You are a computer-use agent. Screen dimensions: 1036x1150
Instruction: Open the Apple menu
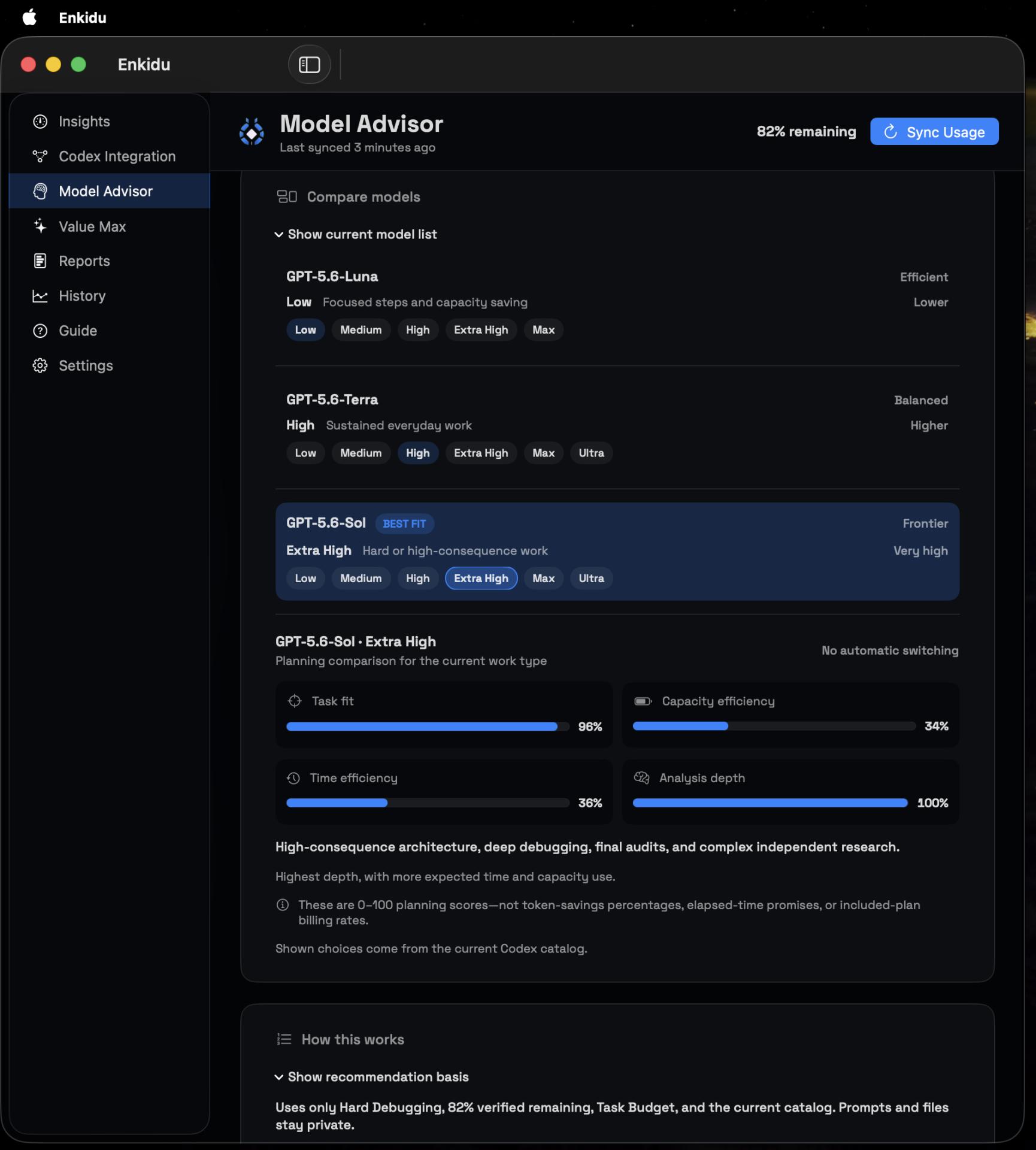(29, 17)
